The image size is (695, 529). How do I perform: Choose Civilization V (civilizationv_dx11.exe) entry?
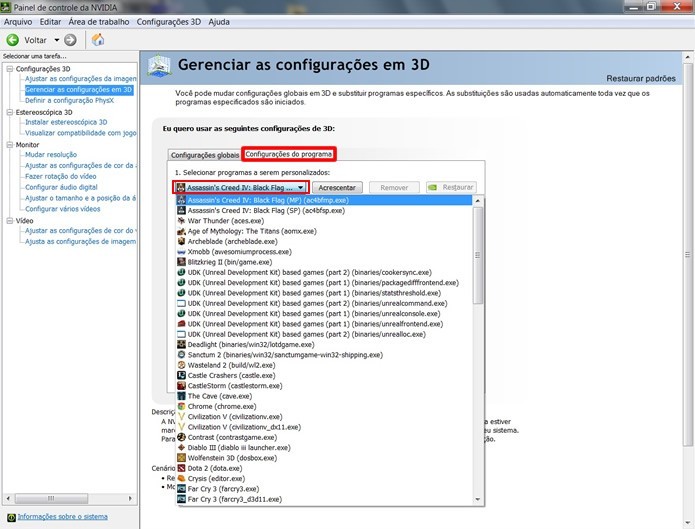click(x=324, y=427)
